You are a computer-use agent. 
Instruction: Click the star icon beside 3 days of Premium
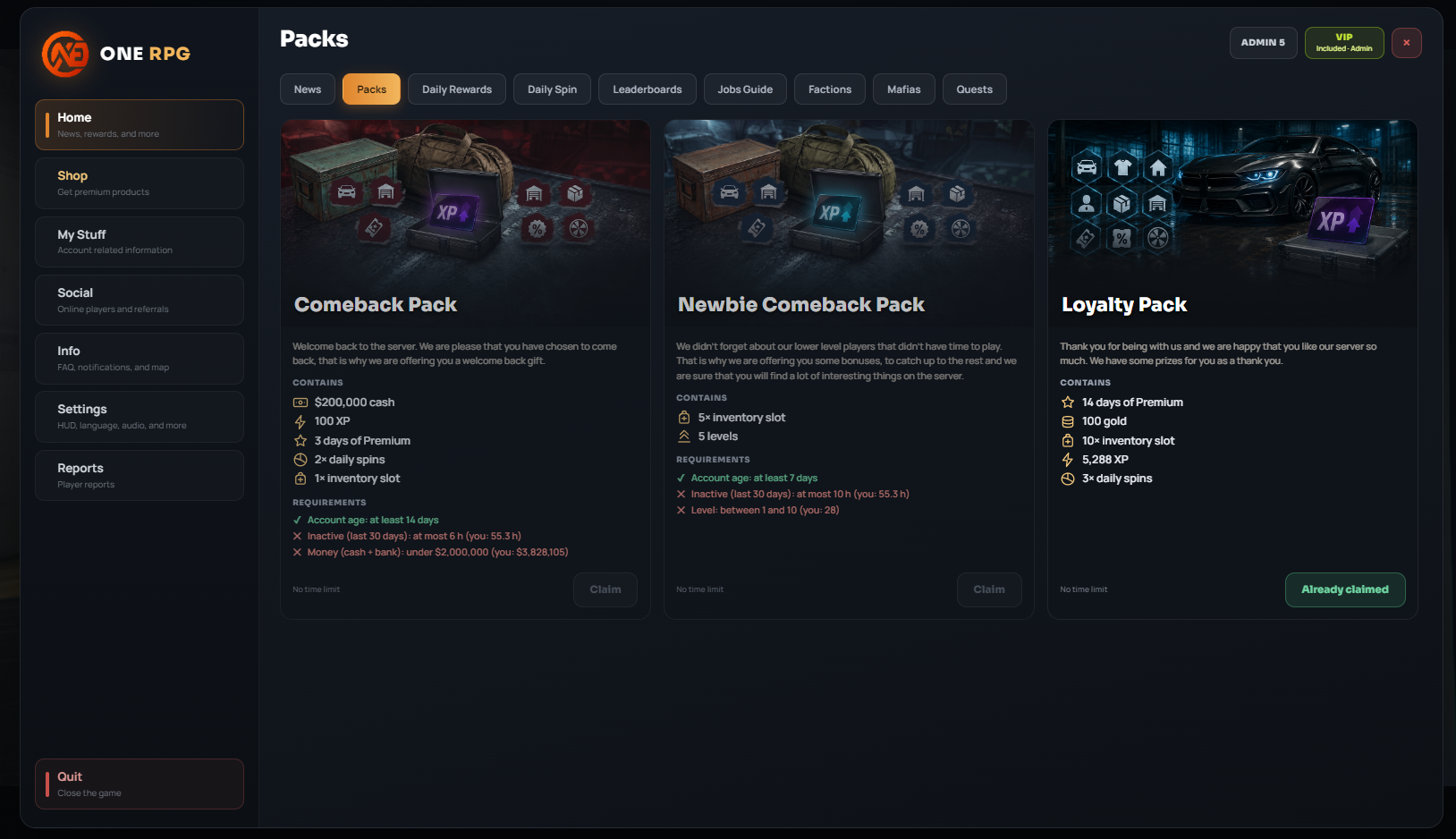pos(301,441)
